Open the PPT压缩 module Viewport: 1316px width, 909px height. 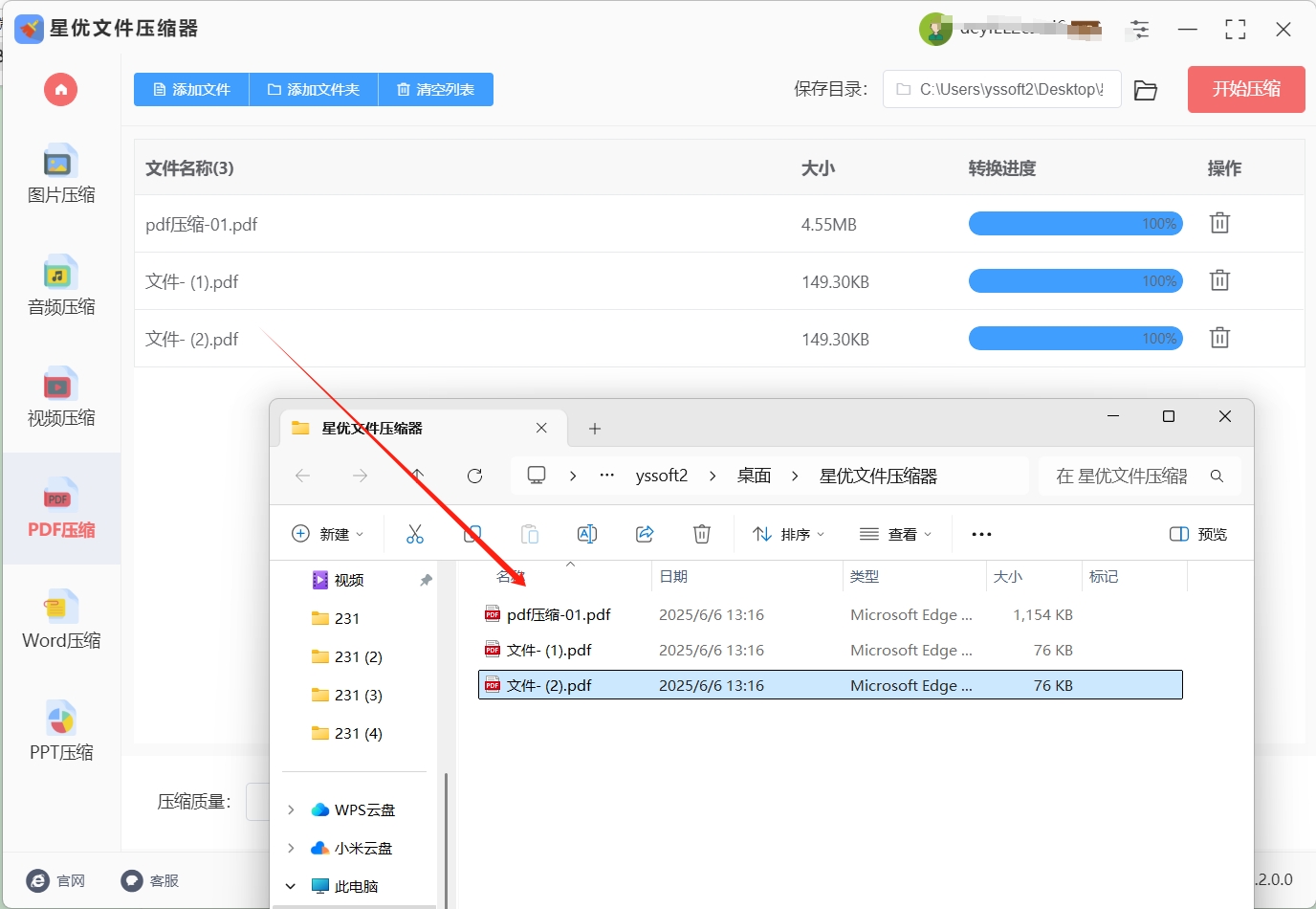61,732
